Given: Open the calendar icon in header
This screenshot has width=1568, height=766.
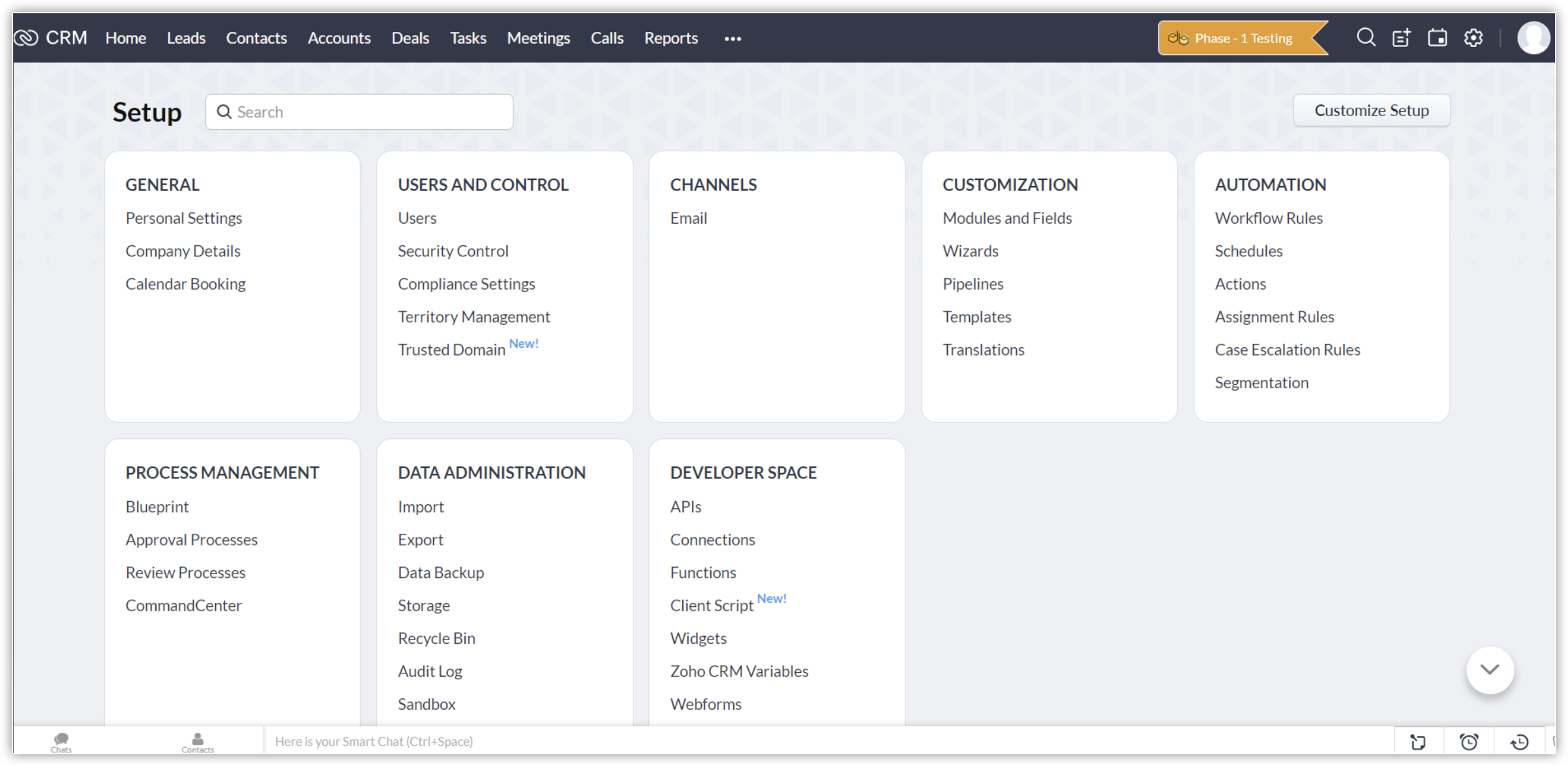Looking at the screenshot, I should coord(1437,38).
